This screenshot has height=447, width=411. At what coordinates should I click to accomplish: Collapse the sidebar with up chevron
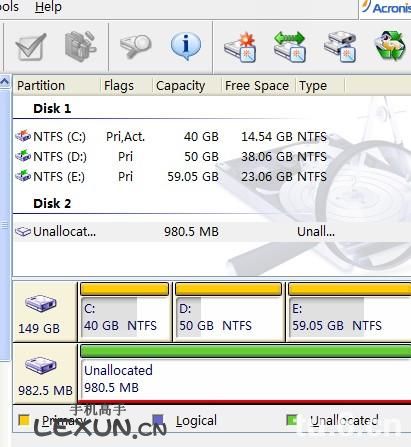[x=5, y=81]
